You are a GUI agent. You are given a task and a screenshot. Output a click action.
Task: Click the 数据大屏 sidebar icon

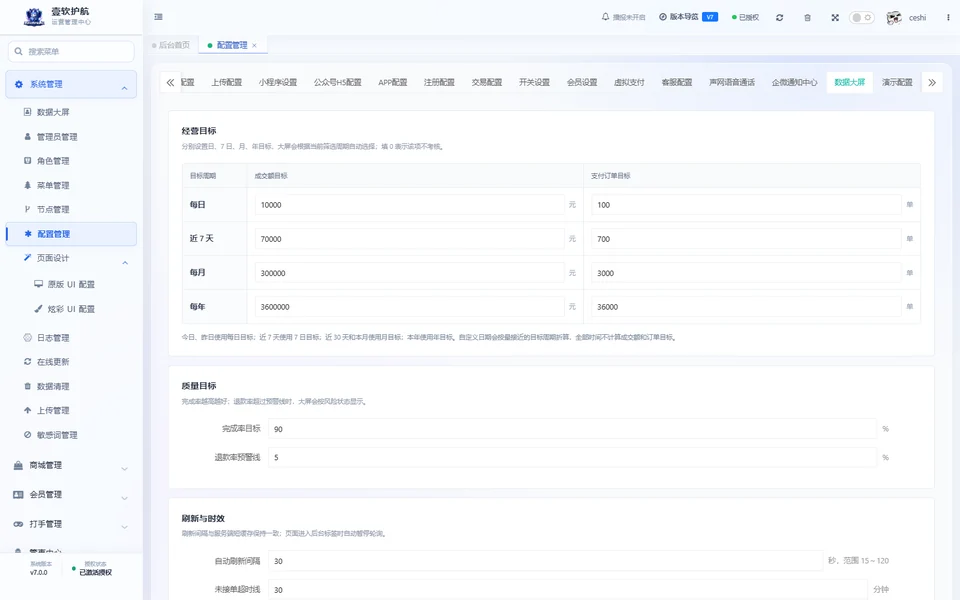click(27, 112)
